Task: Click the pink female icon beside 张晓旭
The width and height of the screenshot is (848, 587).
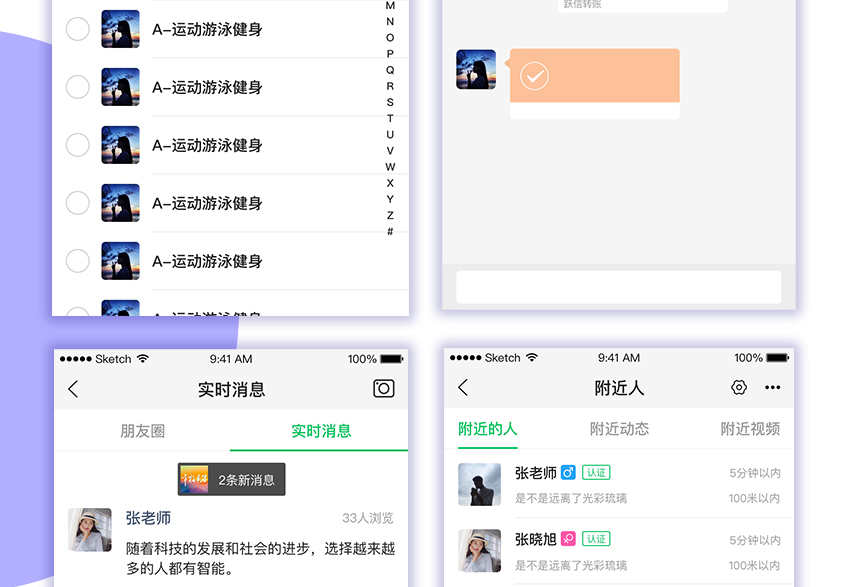Action: [568, 539]
